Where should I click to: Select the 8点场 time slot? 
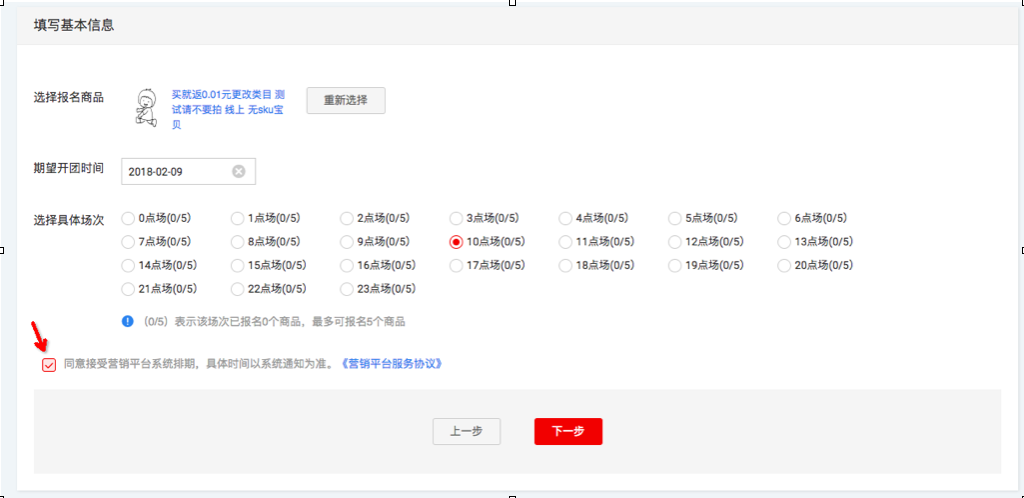[237, 242]
